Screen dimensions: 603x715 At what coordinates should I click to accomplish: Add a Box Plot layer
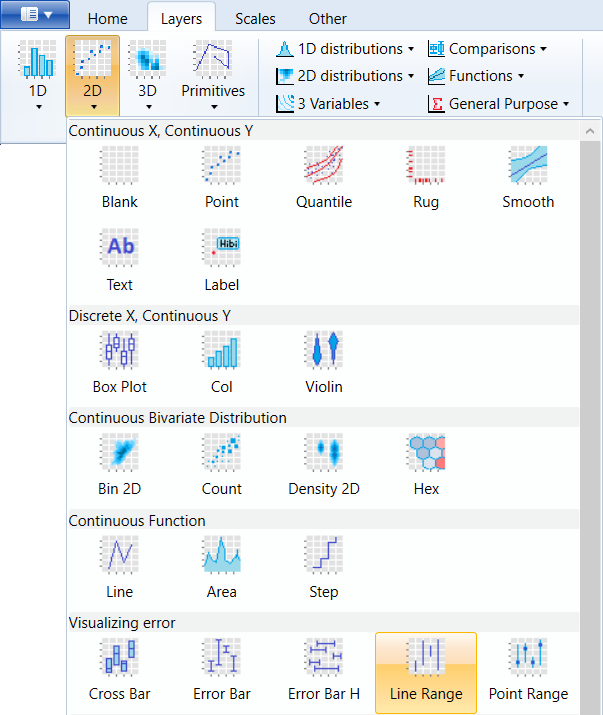pyautogui.click(x=120, y=363)
